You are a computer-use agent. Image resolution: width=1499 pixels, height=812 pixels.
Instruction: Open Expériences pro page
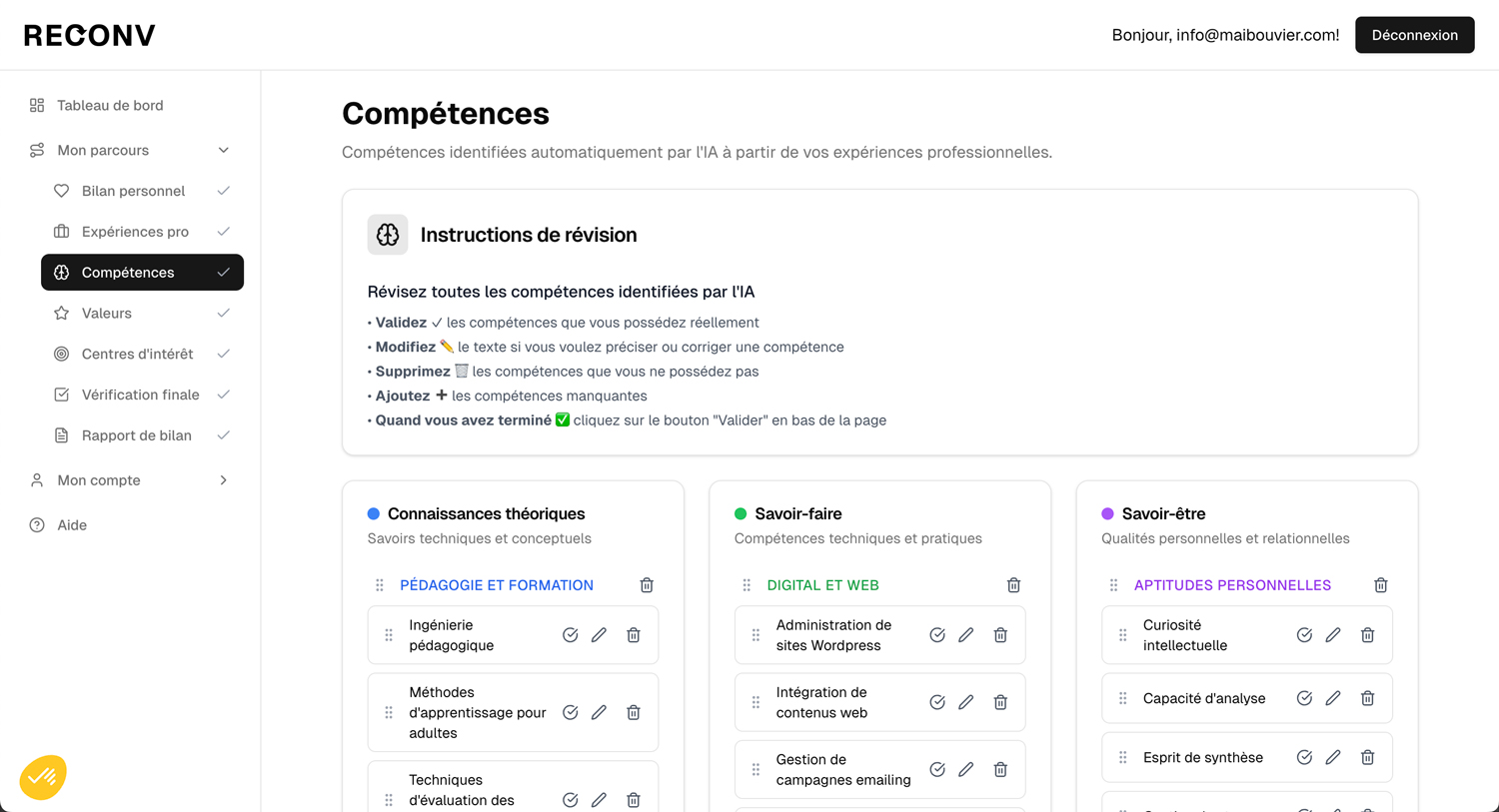pos(142,232)
